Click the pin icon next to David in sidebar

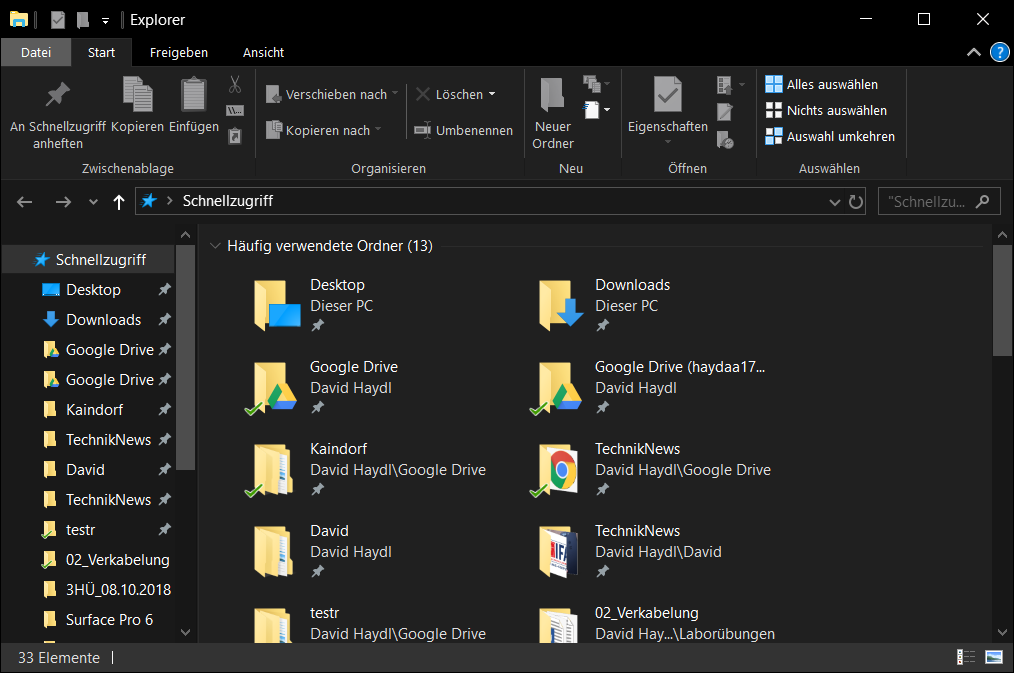pyautogui.click(x=164, y=469)
